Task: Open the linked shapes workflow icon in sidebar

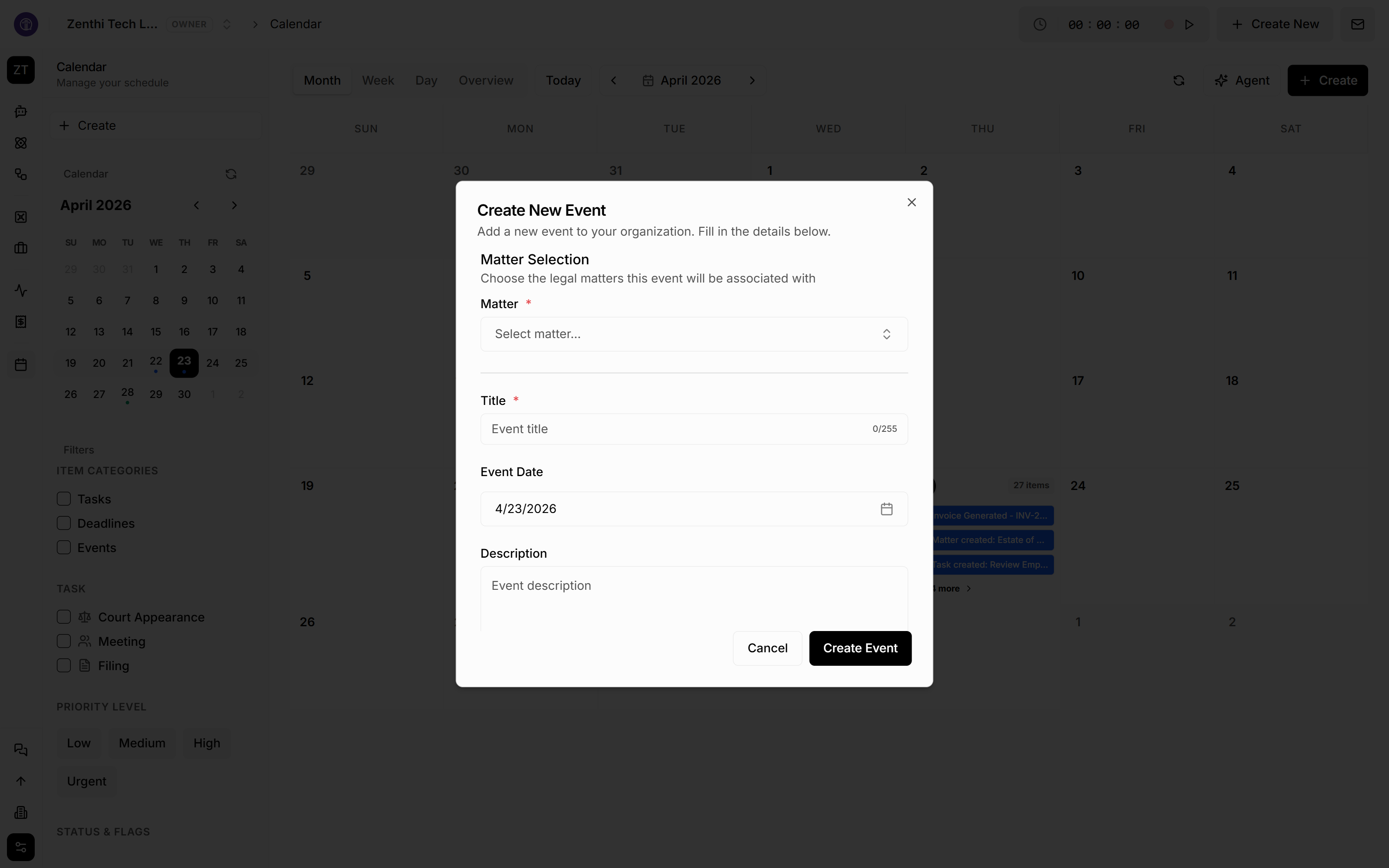Action: pyautogui.click(x=21, y=174)
